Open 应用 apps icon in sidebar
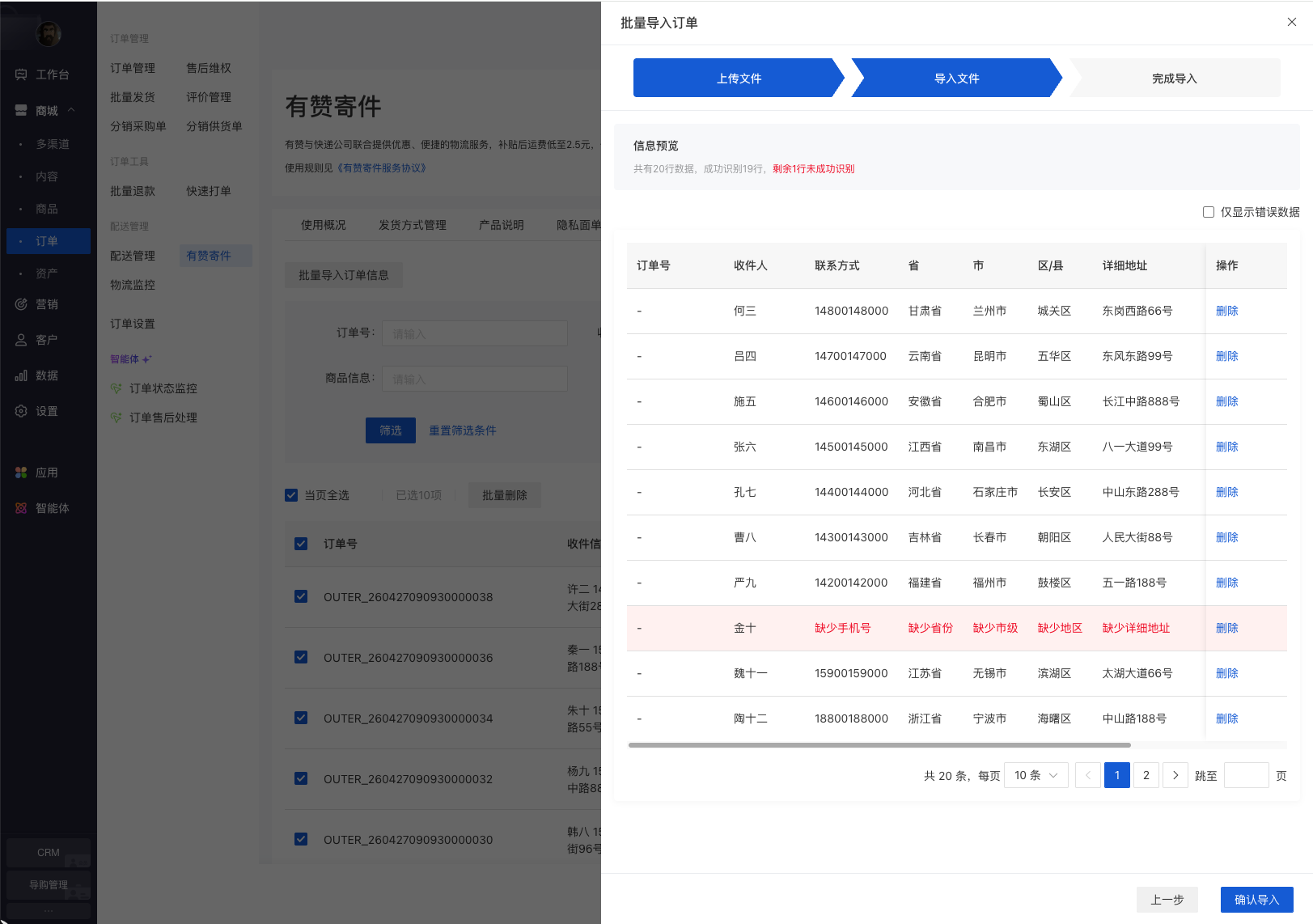1313x924 pixels. coord(21,473)
